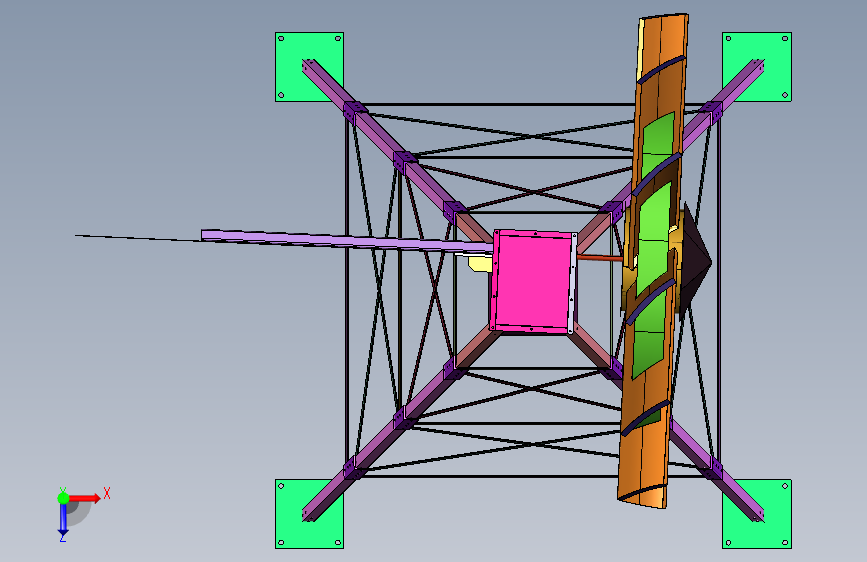
Task: Click the blue Z axis of the triad
Action: 63,520
